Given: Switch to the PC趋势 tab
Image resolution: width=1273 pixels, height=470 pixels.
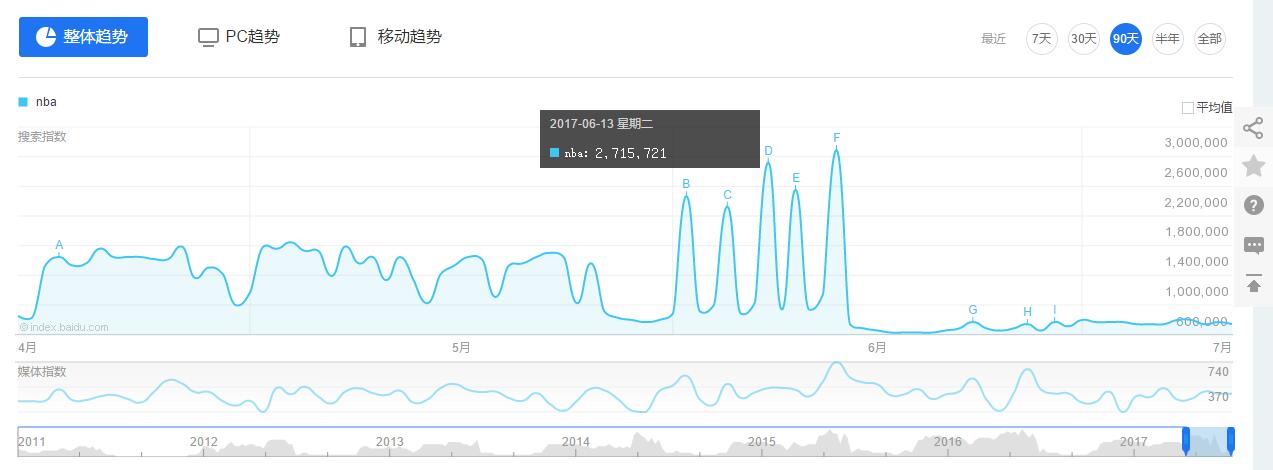Looking at the screenshot, I should coord(239,37).
